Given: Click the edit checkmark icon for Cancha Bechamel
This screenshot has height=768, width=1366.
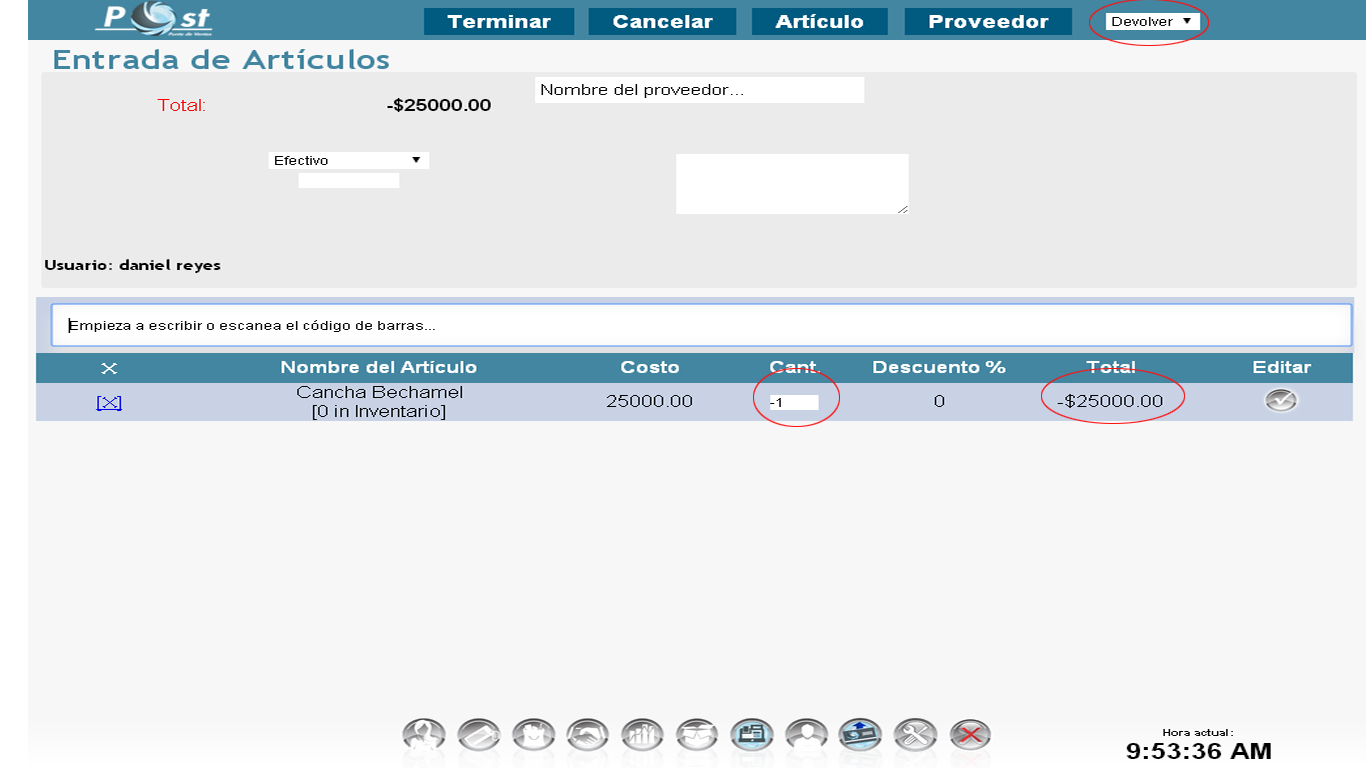Looking at the screenshot, I should click(x=1281, y=401).
